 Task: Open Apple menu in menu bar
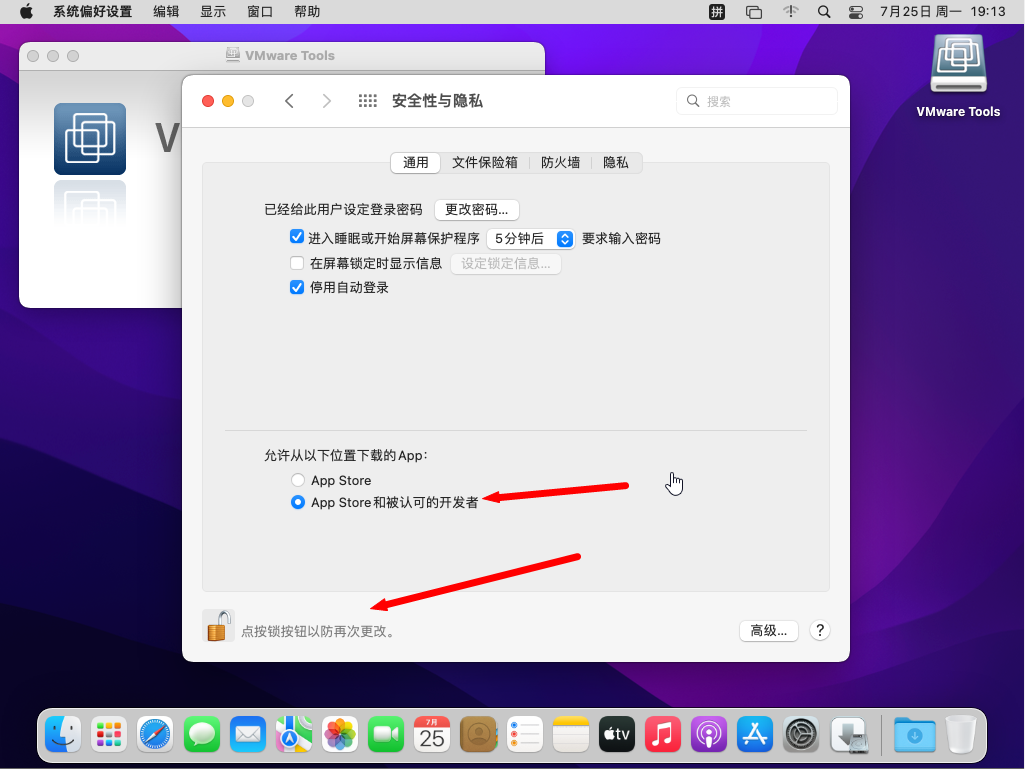(26, 12)
